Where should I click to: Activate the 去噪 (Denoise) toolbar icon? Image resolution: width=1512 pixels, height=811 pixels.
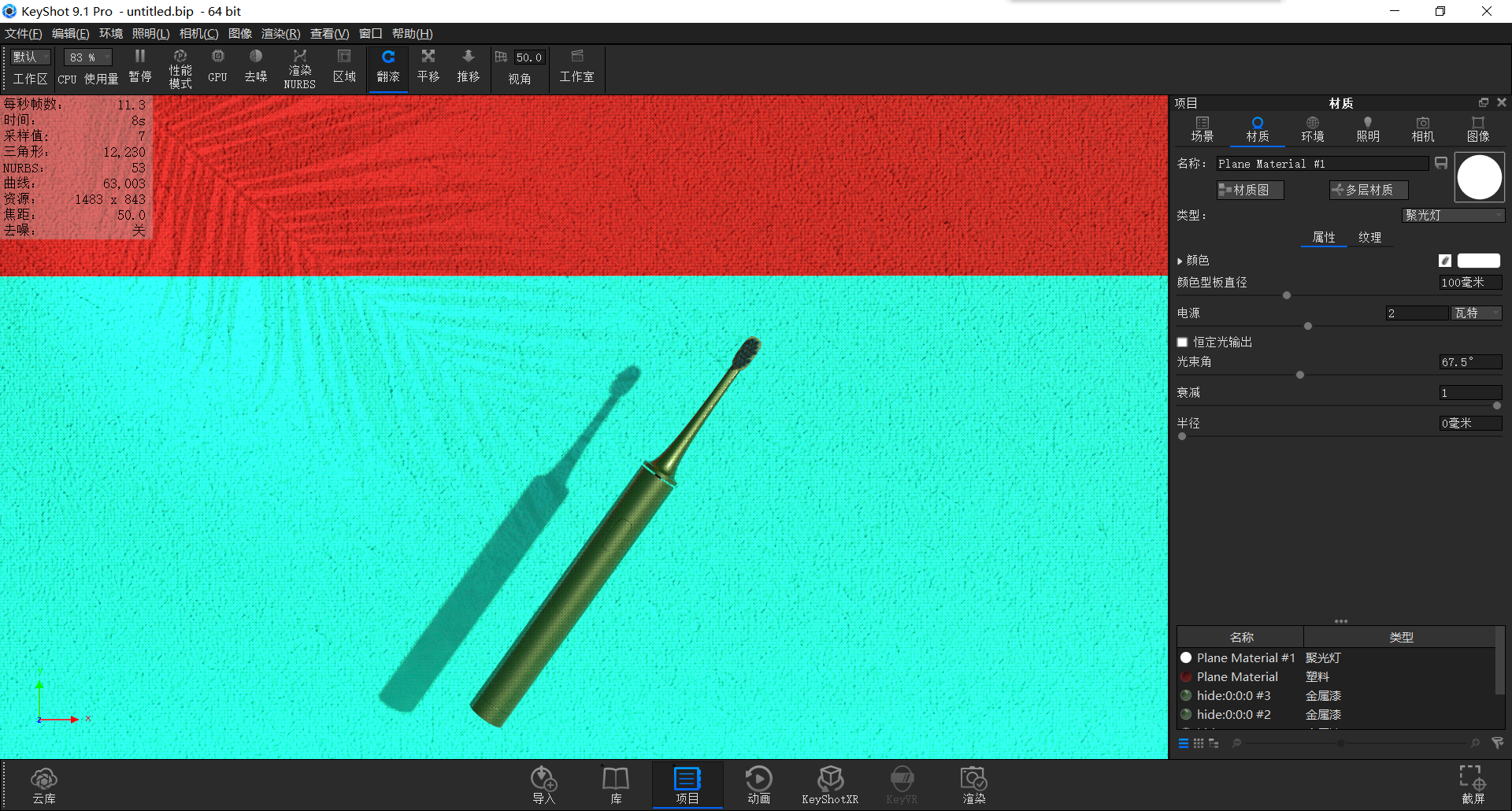click(x=255, y=68)
